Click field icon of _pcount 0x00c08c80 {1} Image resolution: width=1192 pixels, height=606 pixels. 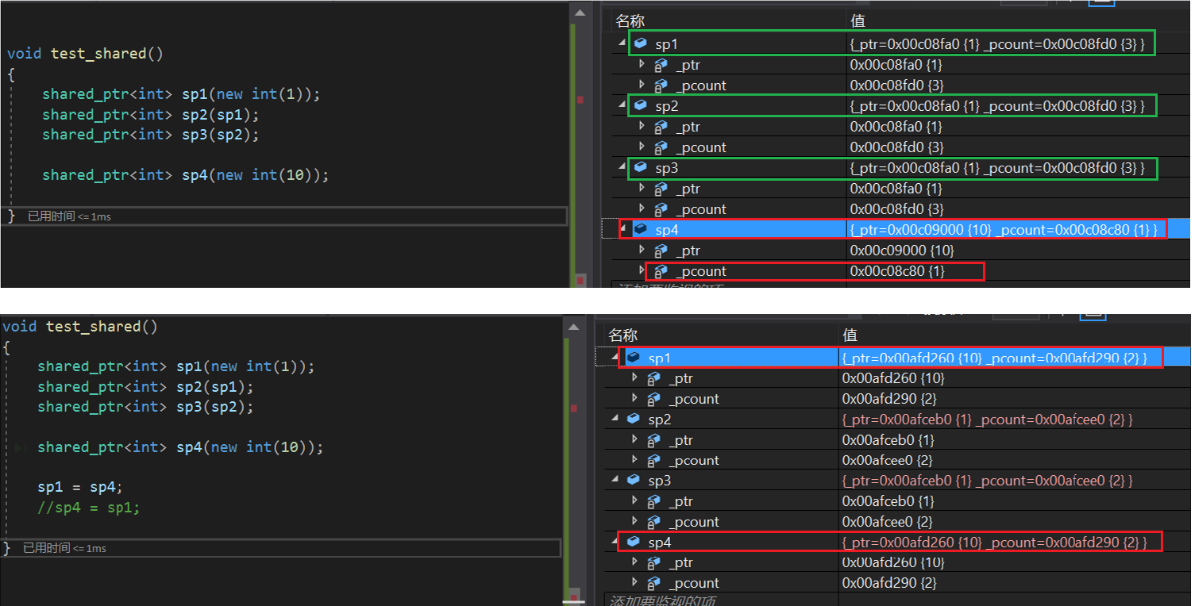pyautogui.click(x=661, y=271)
